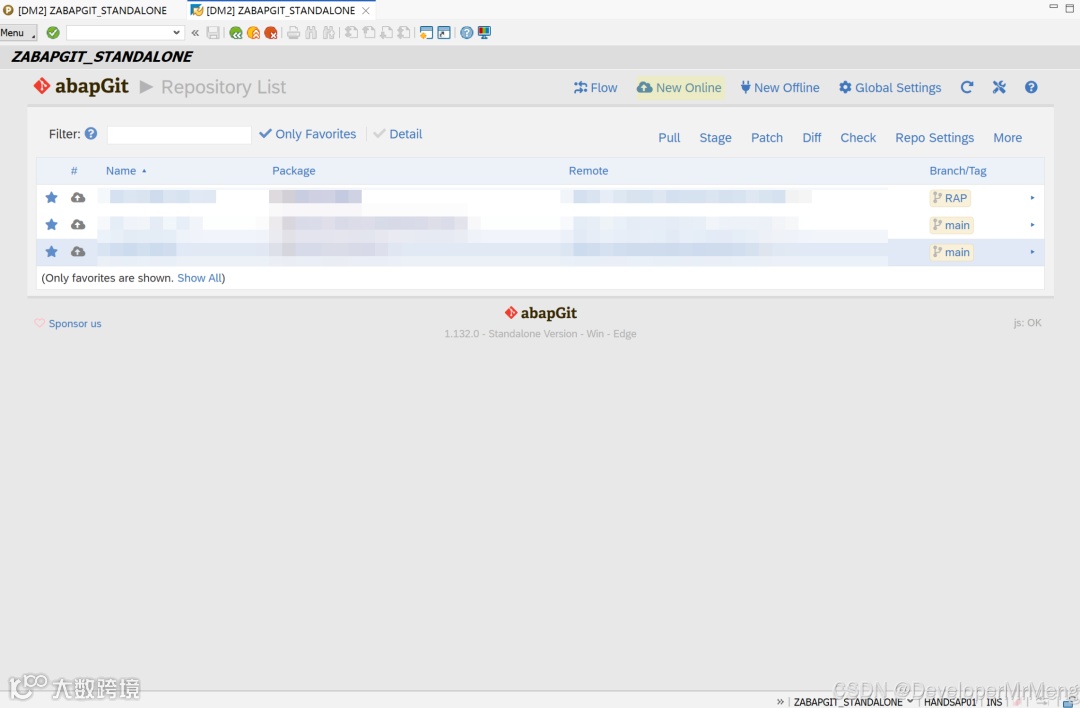1080x708 pixels.
Task: Click the RAP branch label
Action: point(950,198)
